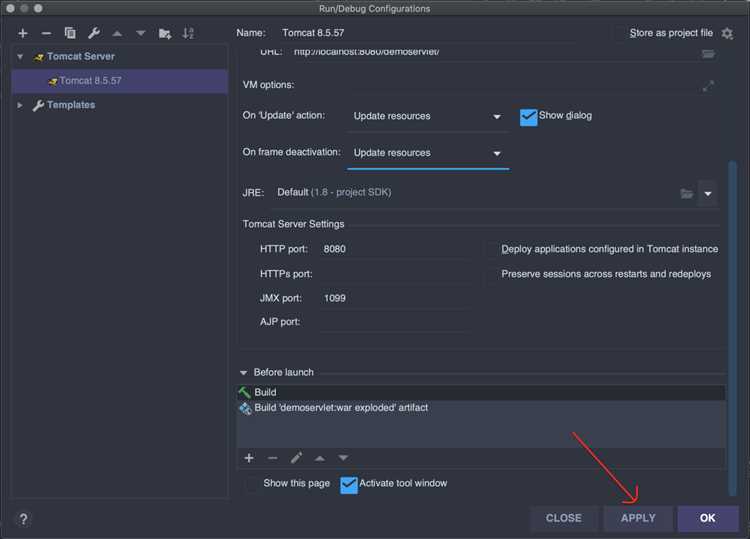Check Preserve sessions across restarts and redeploys
Image resolution: width=750 pixels, height=539 pixels.
[492, 275]
